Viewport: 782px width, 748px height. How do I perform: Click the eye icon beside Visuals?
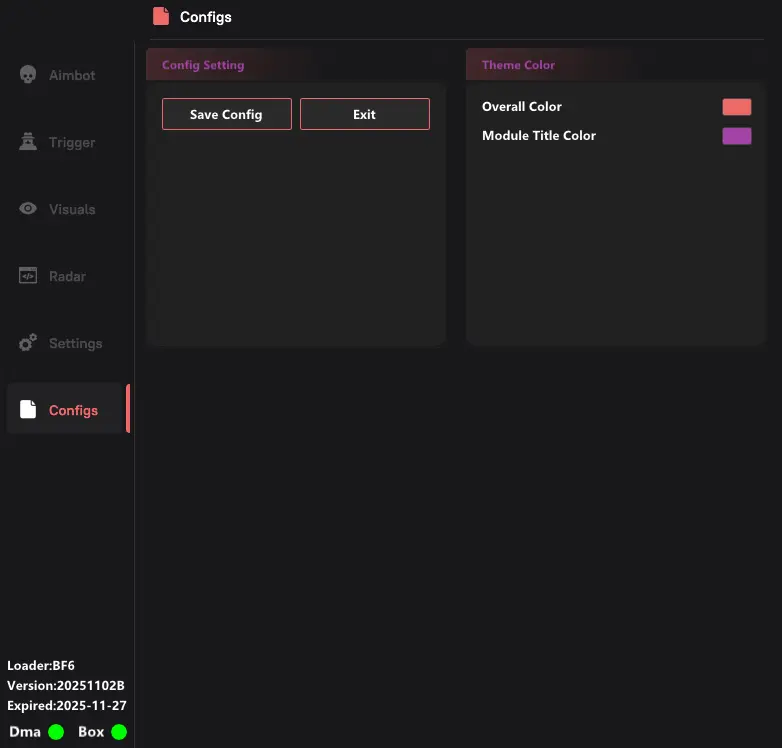[x=28, y=209]
